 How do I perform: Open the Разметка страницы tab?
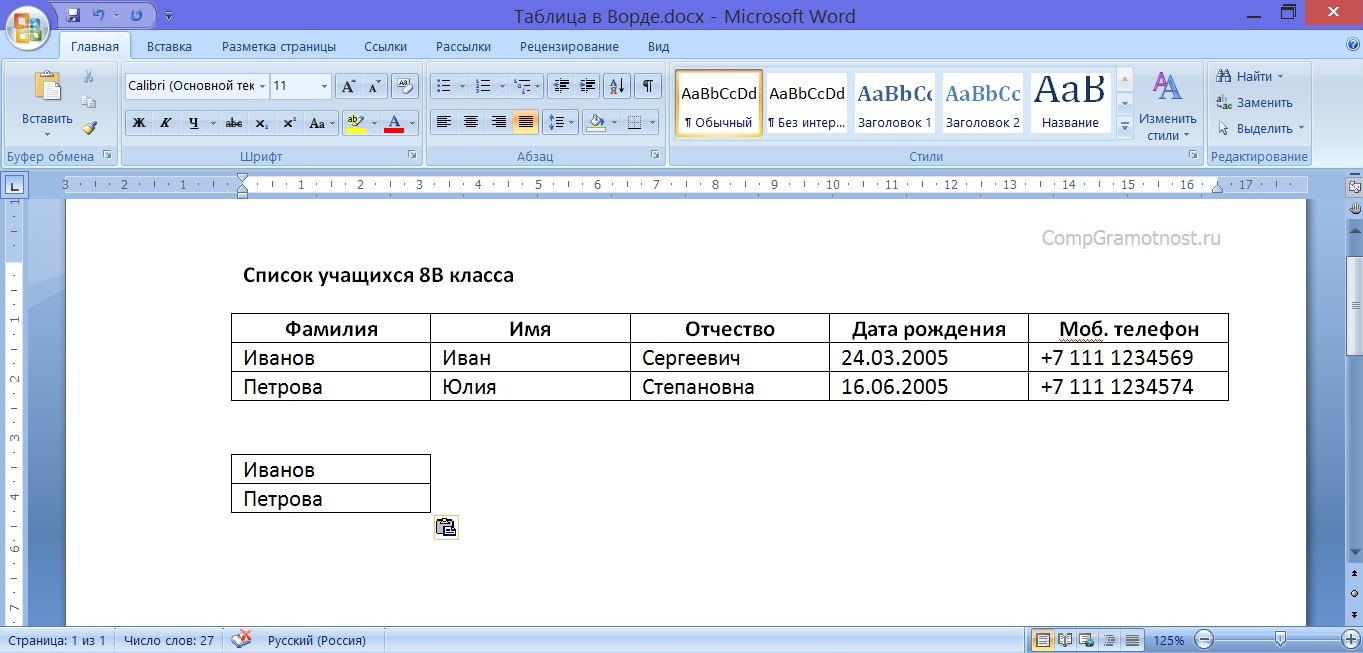click(278, 46)
